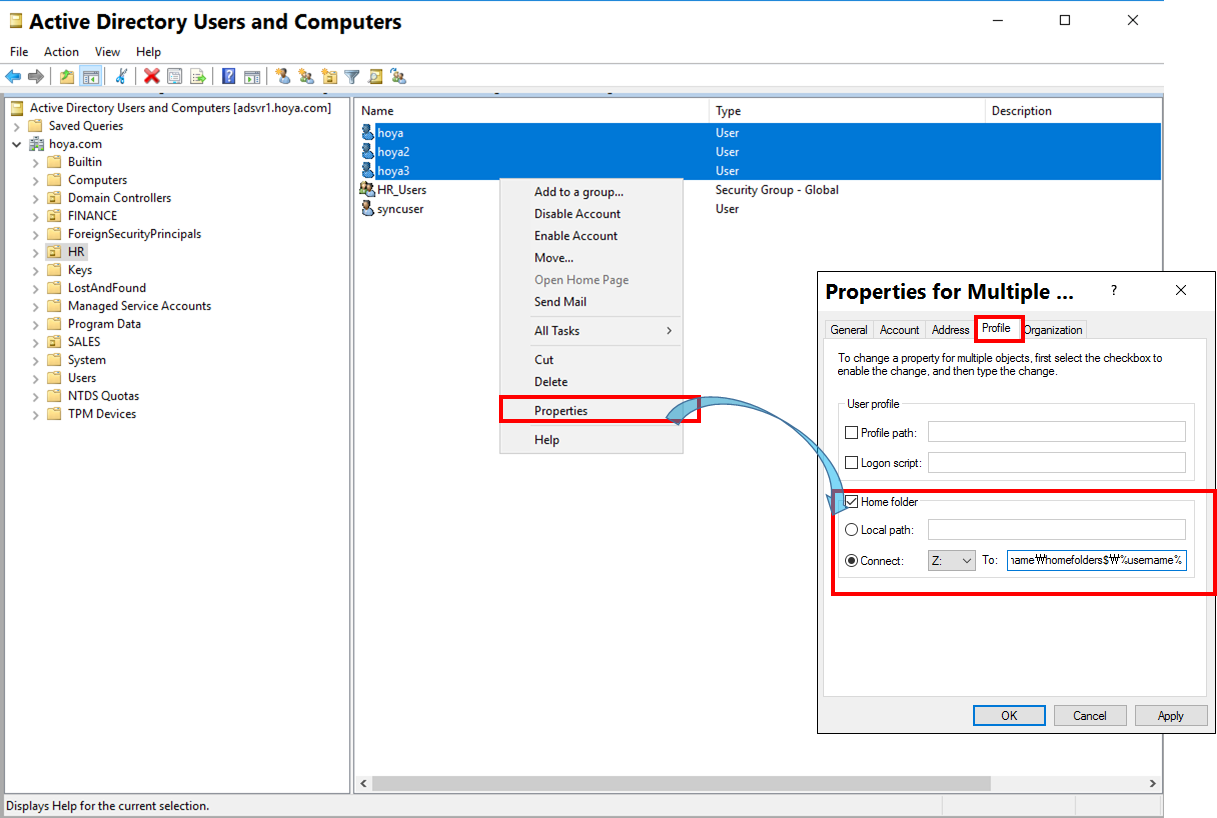Create new group toolbar icon
The width and height of the screenshot is (1217, 818).
pos(306,76)
